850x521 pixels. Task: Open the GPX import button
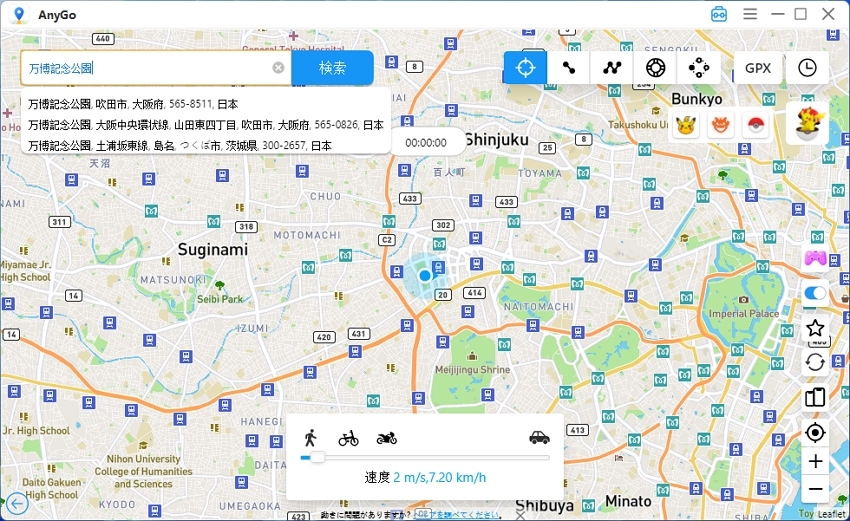[x=758, y=68]
